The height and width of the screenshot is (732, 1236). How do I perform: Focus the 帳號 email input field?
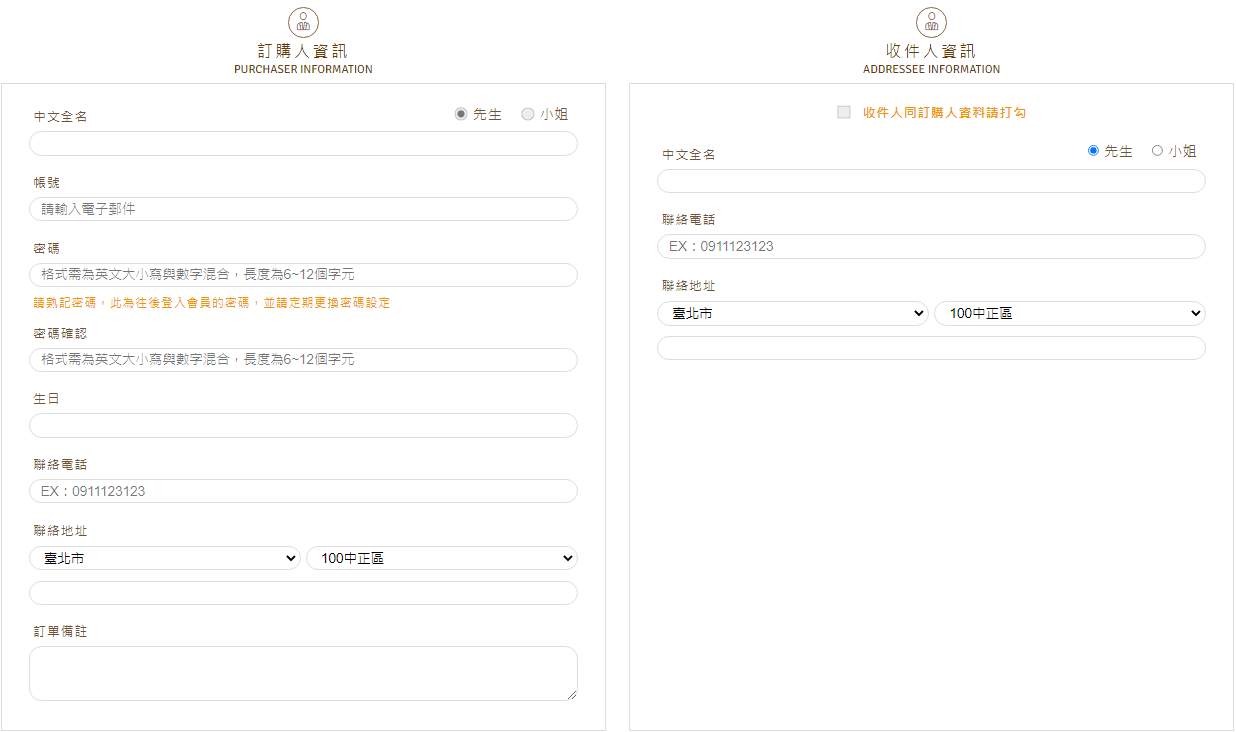click(303, 209)
